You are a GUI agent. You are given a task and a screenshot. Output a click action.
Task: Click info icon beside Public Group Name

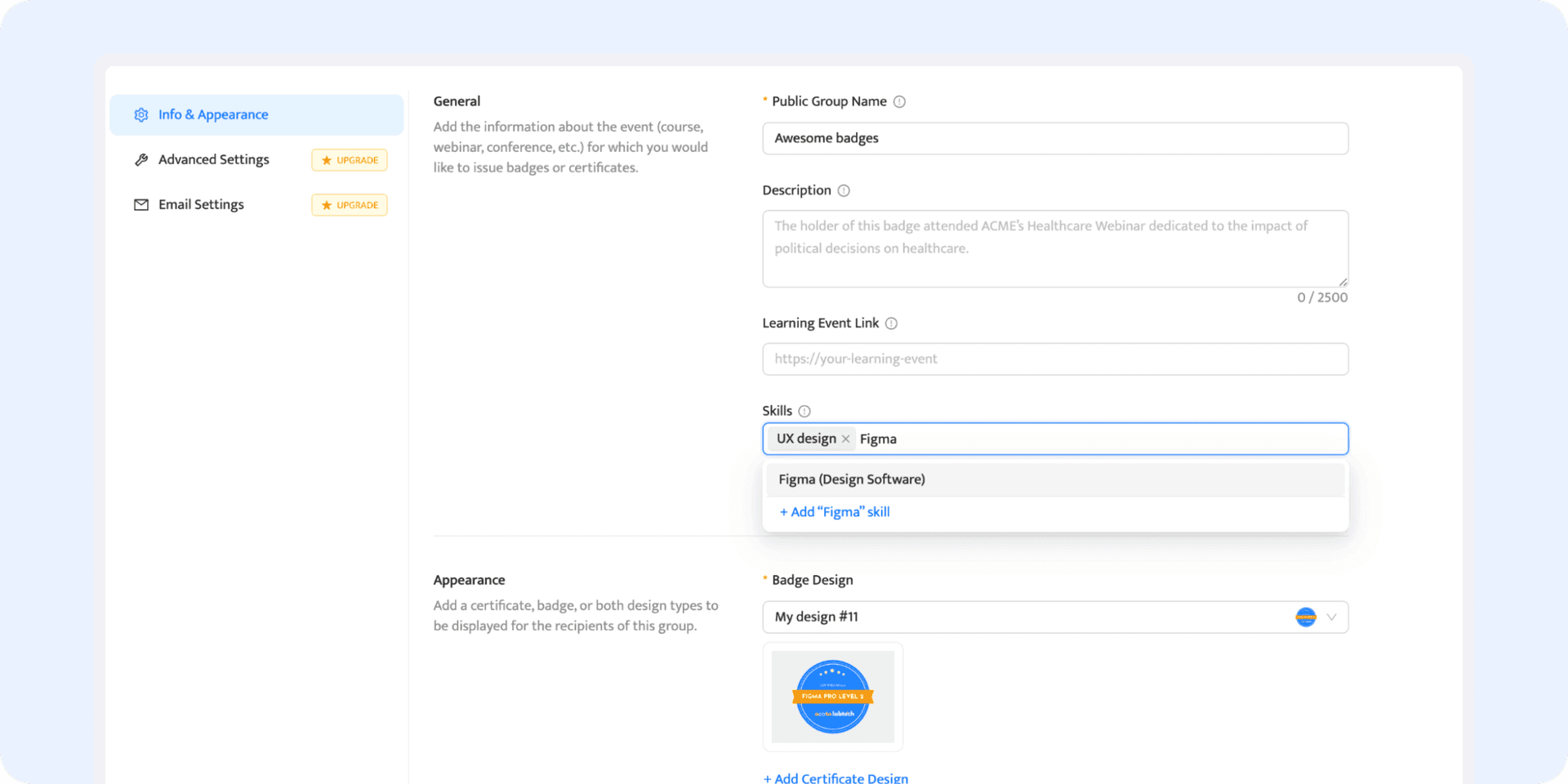pyautogui.click(x=899, y=102)
